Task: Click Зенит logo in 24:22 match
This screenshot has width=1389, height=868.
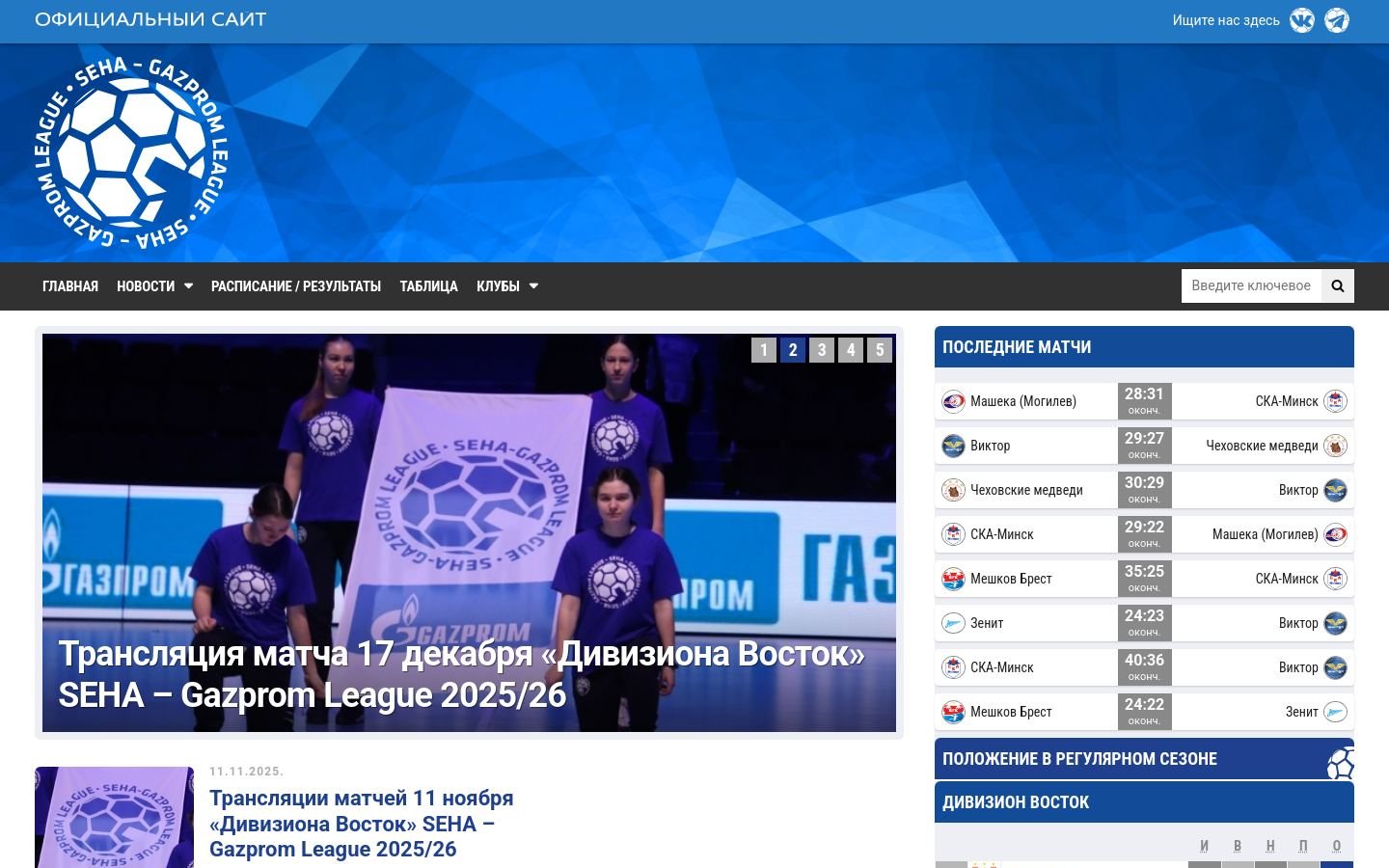Action: pyautogui.click(x=1335, y=712)
